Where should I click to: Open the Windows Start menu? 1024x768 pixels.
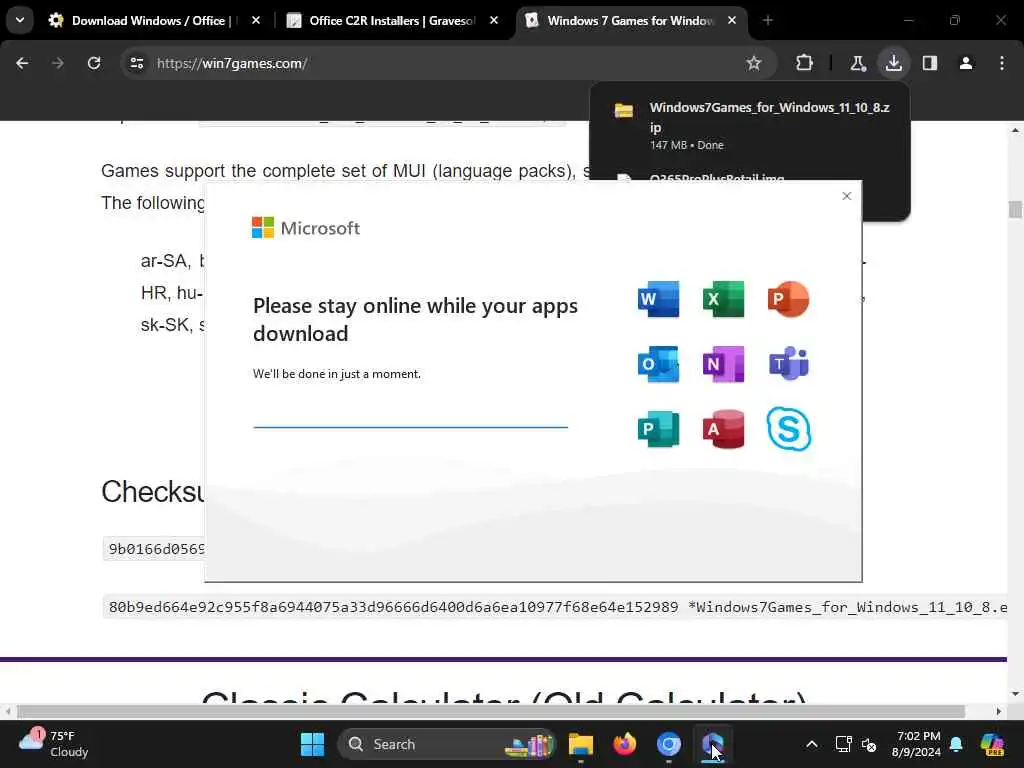click(x=312, y=744)
